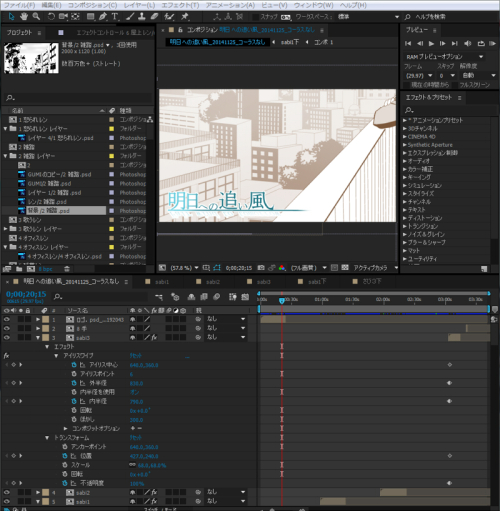Toggle visibility of layer 1 logo psd
Viewport: 500px width, 511px height.
[x=6, y=319]
